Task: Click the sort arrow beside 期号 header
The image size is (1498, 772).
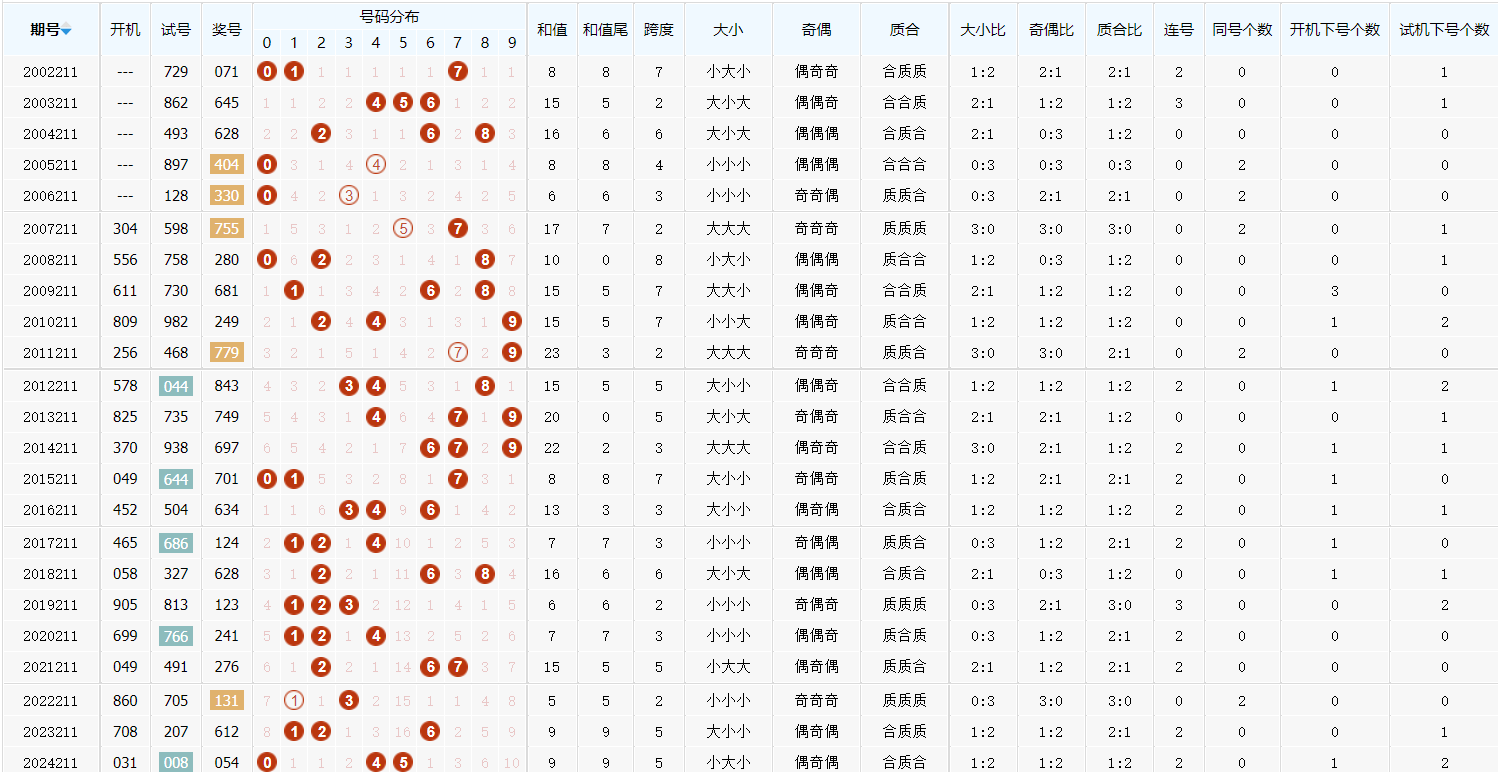Action: pos(66,31)
